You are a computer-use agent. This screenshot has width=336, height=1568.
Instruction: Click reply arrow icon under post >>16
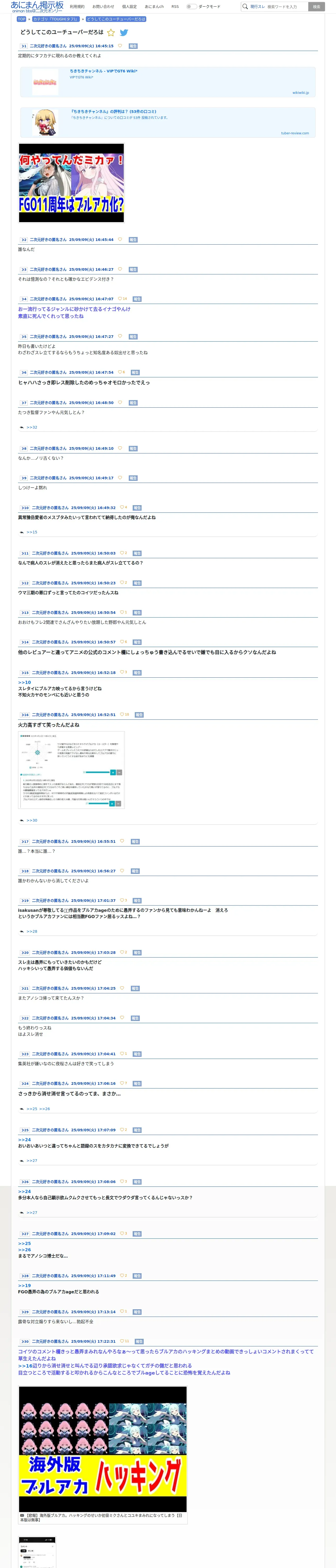[x=22, y=821]
